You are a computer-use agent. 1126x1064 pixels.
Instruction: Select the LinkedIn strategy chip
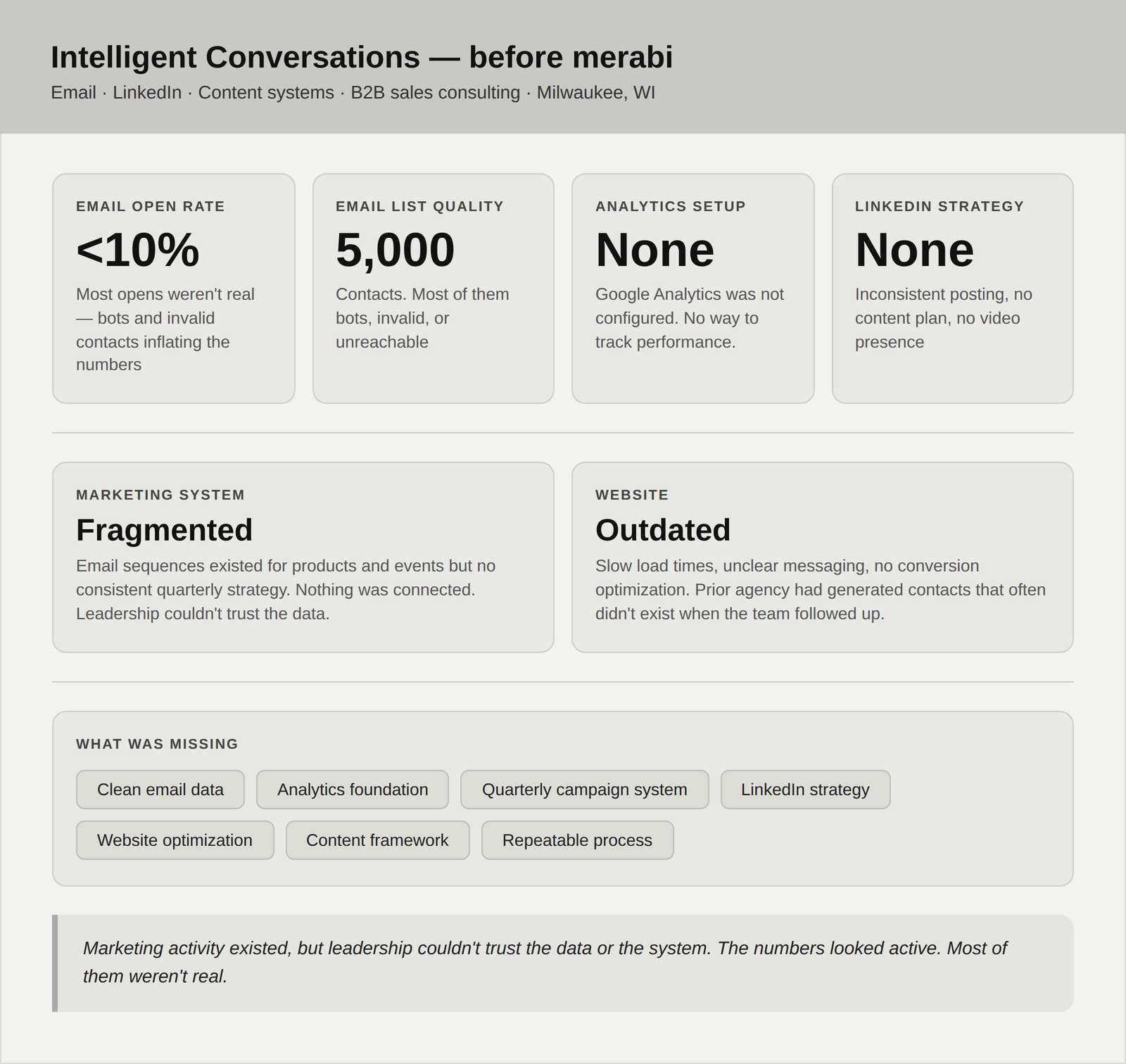pyautogui.click(x=805, y=790)
